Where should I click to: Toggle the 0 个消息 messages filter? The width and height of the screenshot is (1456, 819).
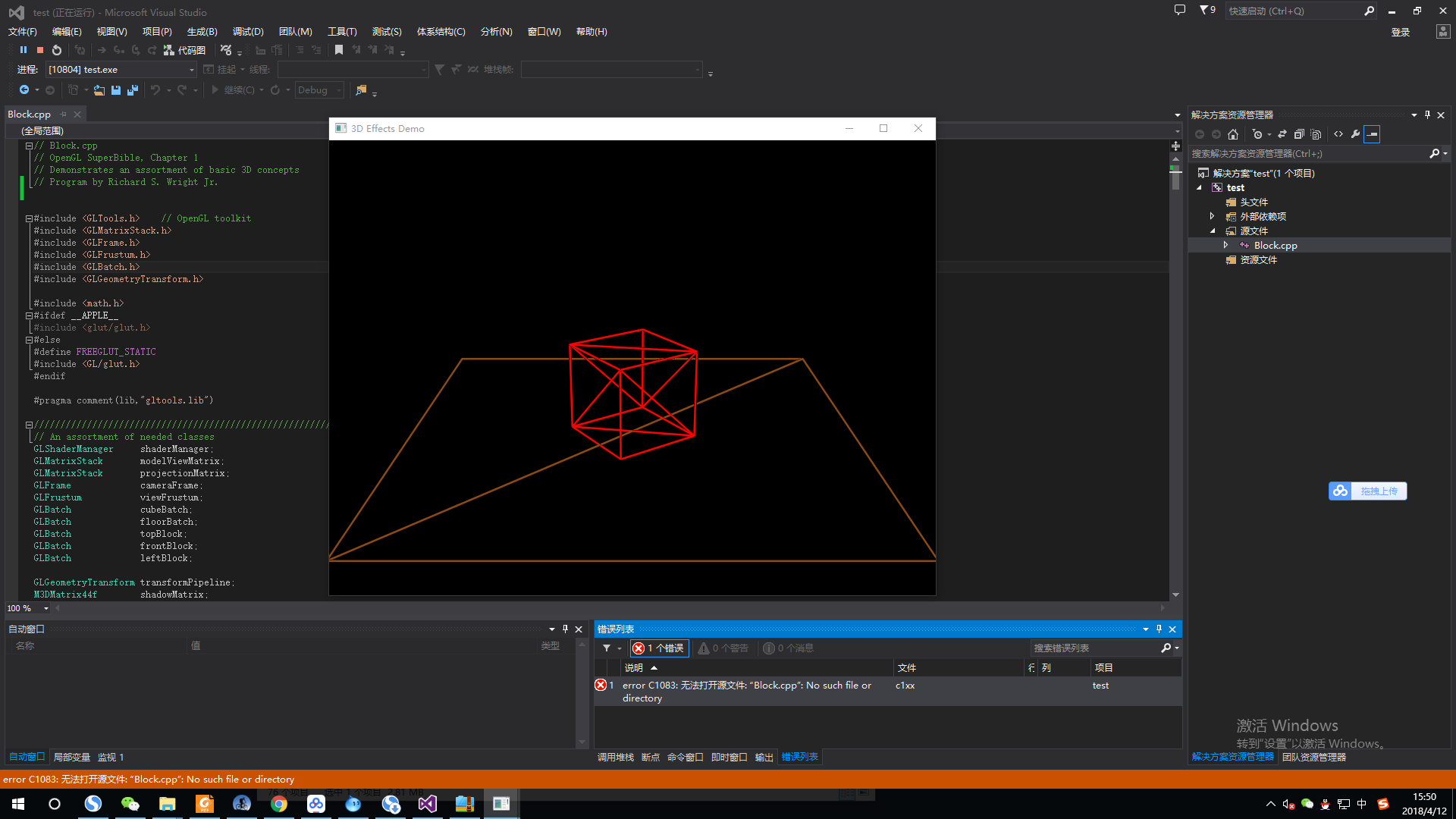coord(789,648)
